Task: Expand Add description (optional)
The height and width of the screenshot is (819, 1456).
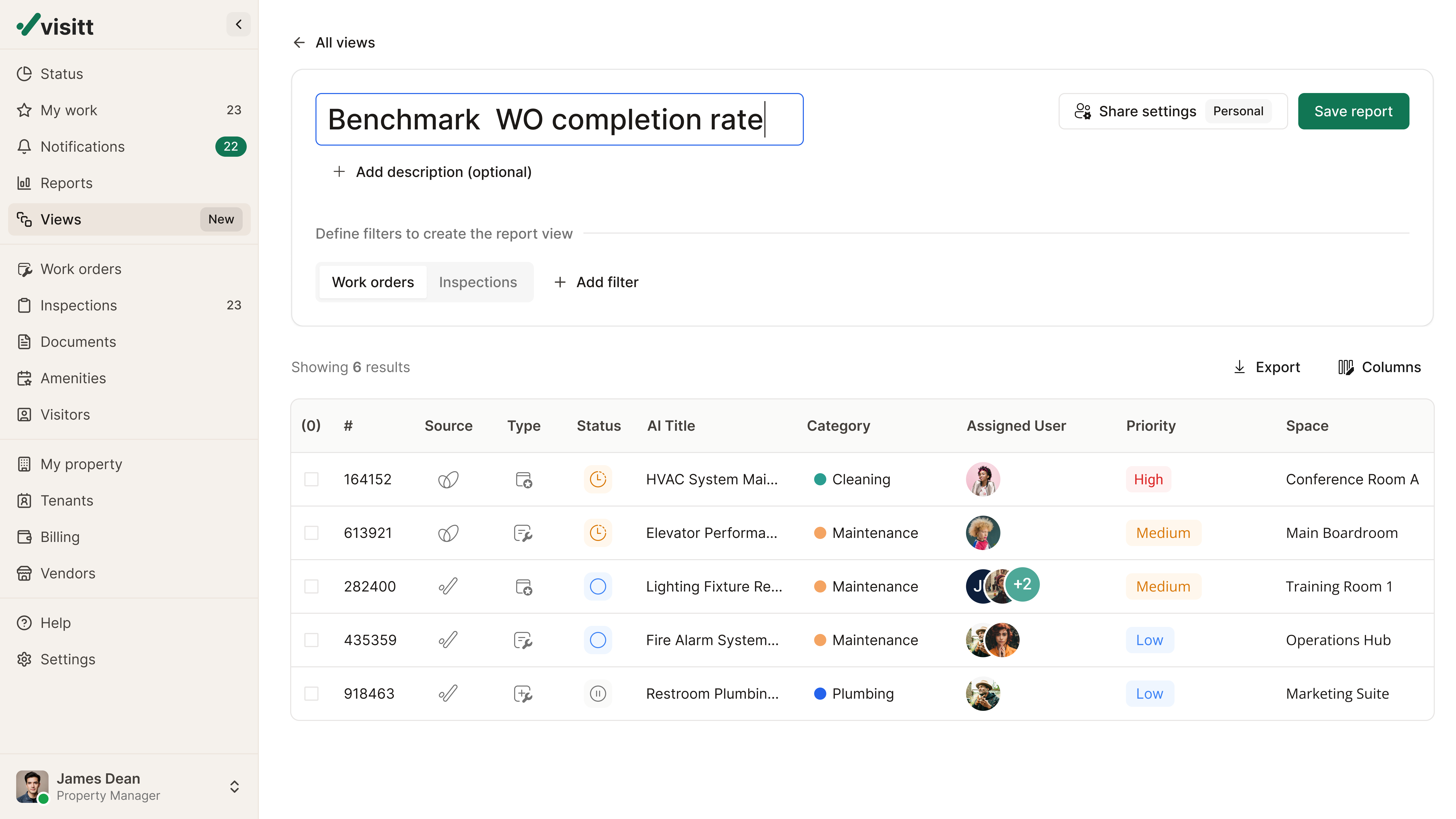Action: [x=433, y=172]
